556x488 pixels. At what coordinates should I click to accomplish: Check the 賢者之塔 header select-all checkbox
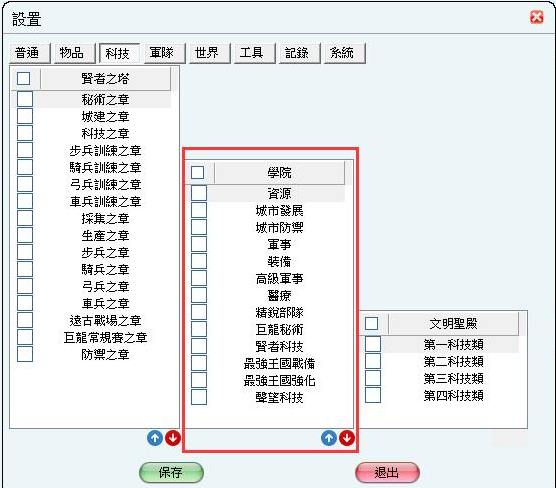click(23, 78)
